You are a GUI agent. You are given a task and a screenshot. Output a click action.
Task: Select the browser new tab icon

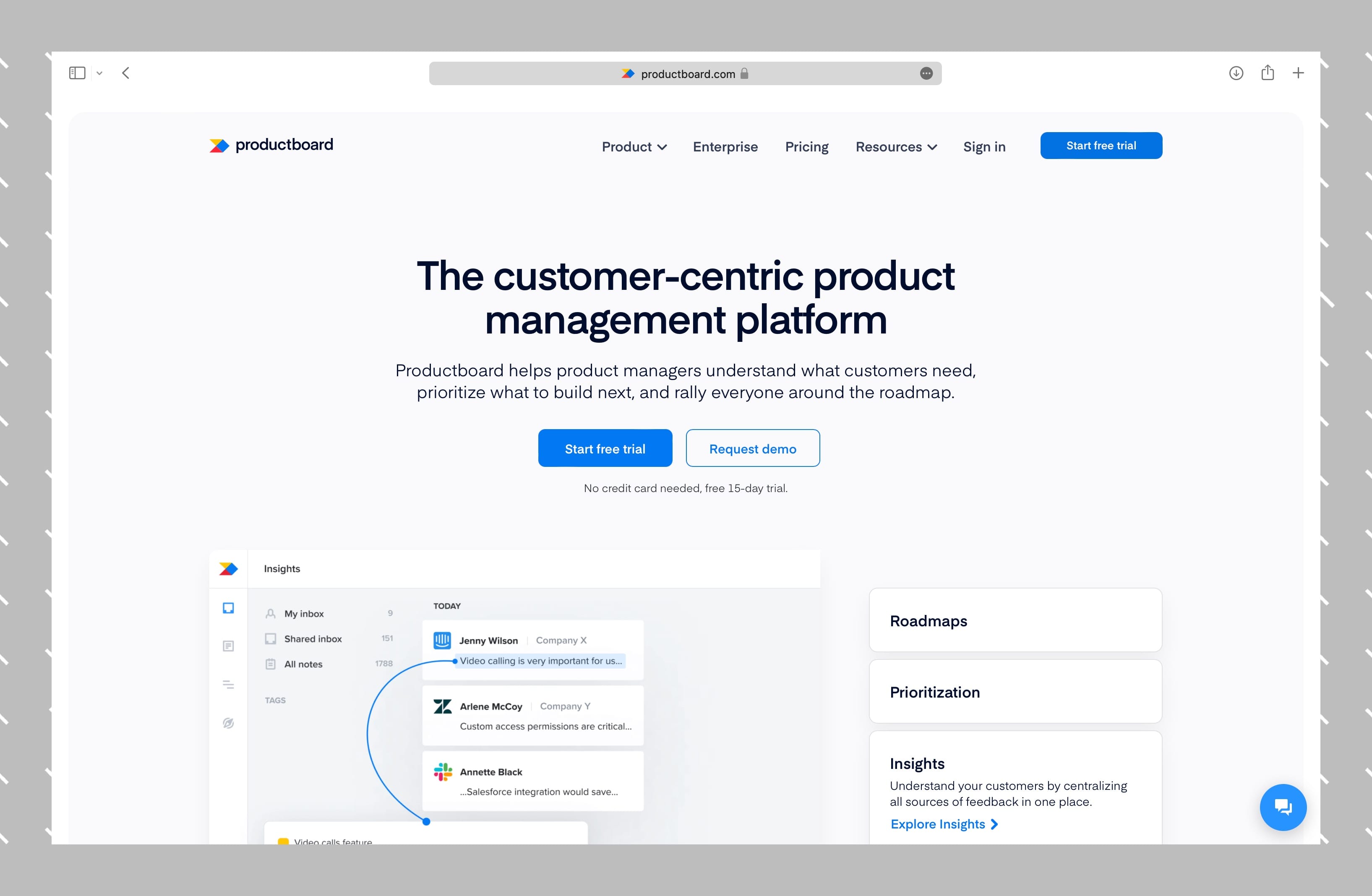click(1298, 72)
